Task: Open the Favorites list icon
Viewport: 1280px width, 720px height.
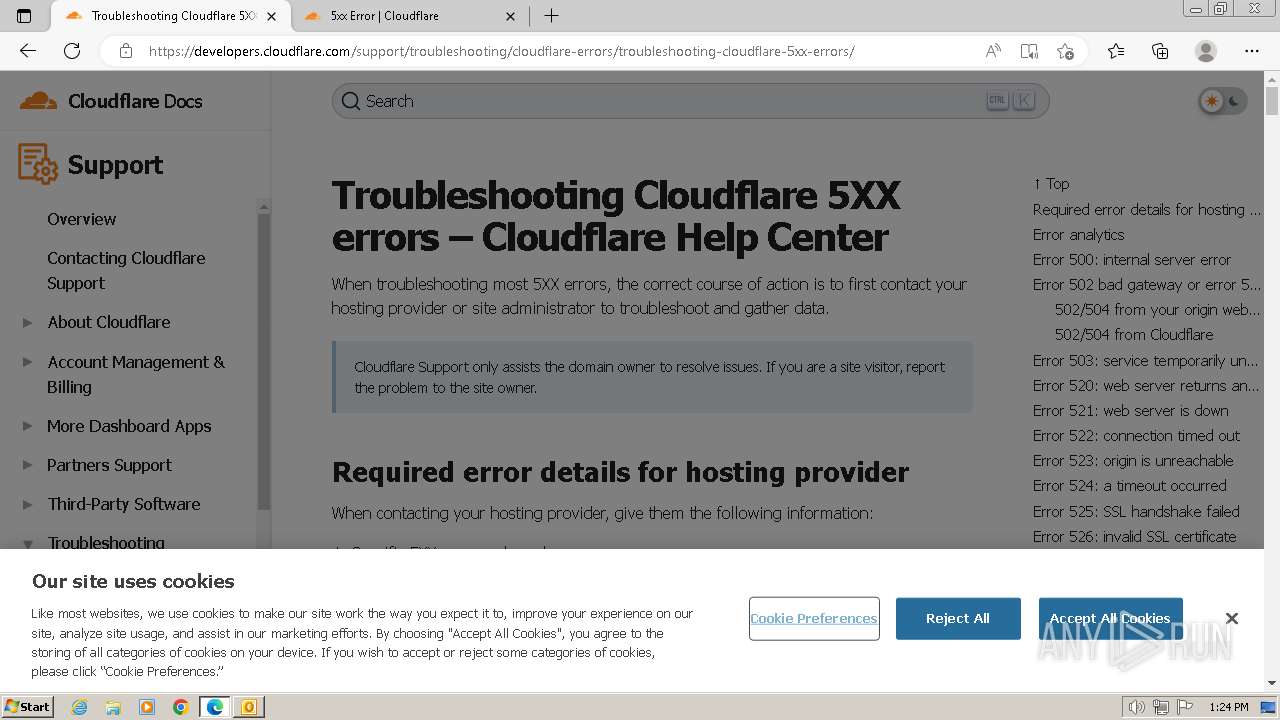Action: (1116, 51)
